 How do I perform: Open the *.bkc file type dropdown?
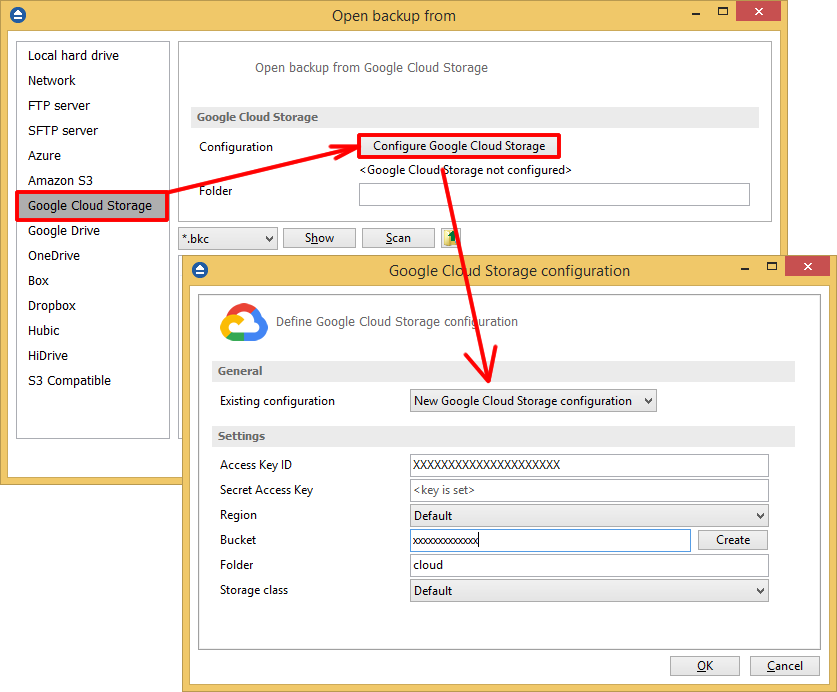click(x=228, y=239)
